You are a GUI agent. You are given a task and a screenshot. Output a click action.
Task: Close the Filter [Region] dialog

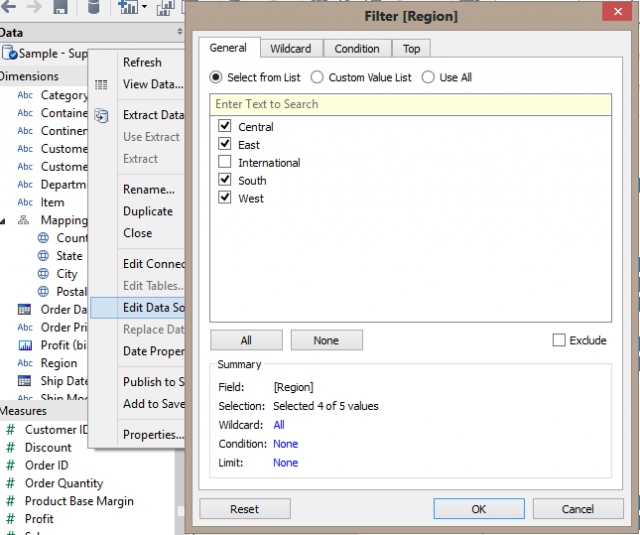coord(618,11)
